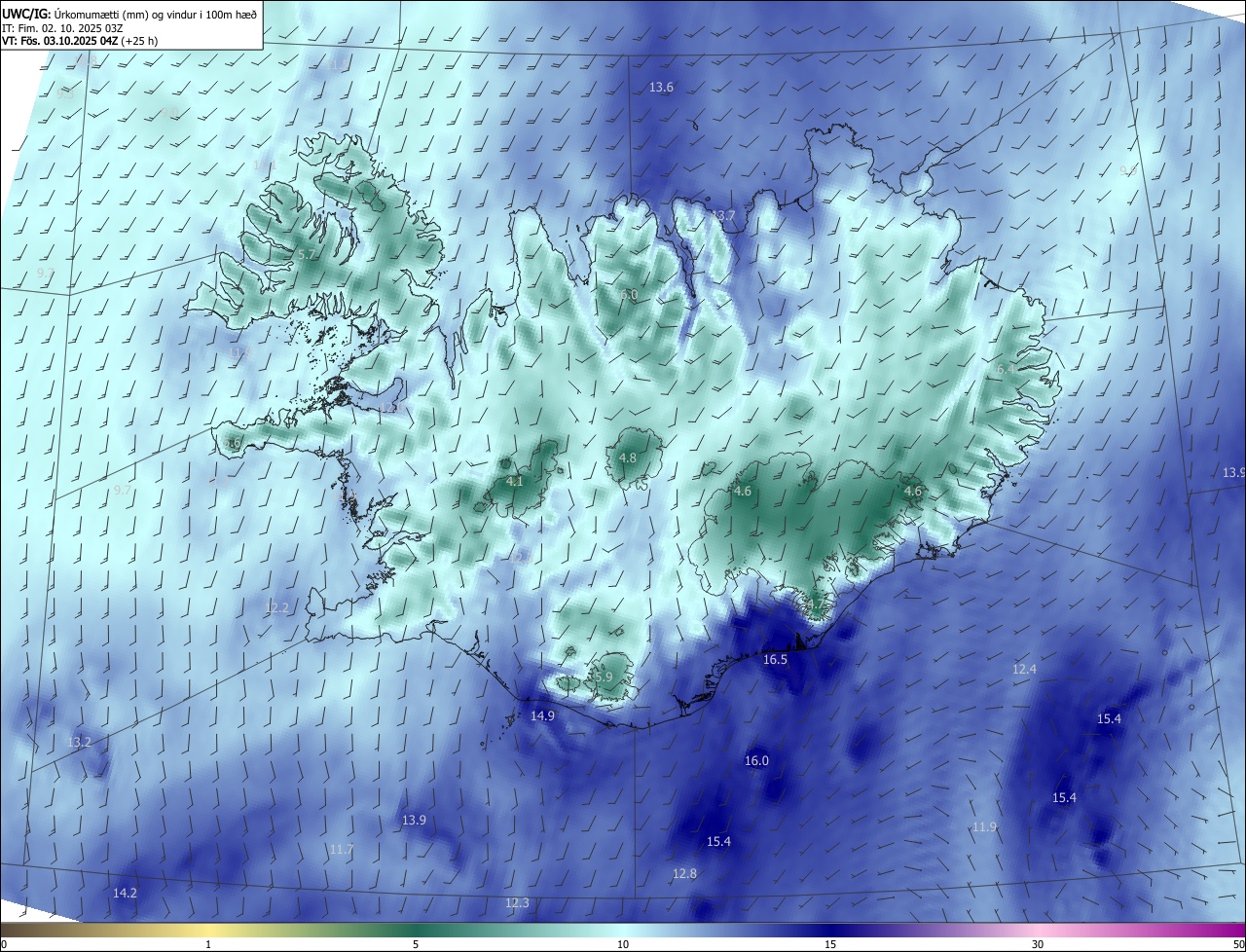
Task: Click the 0 tick on the color scale
Action: [x=4, y=944]
